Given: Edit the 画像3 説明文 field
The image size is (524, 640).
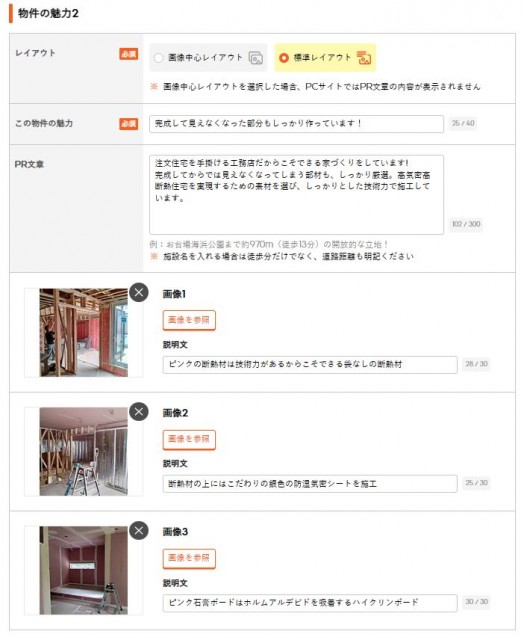Looking at the screenshot, I should (x=310, y=603).
